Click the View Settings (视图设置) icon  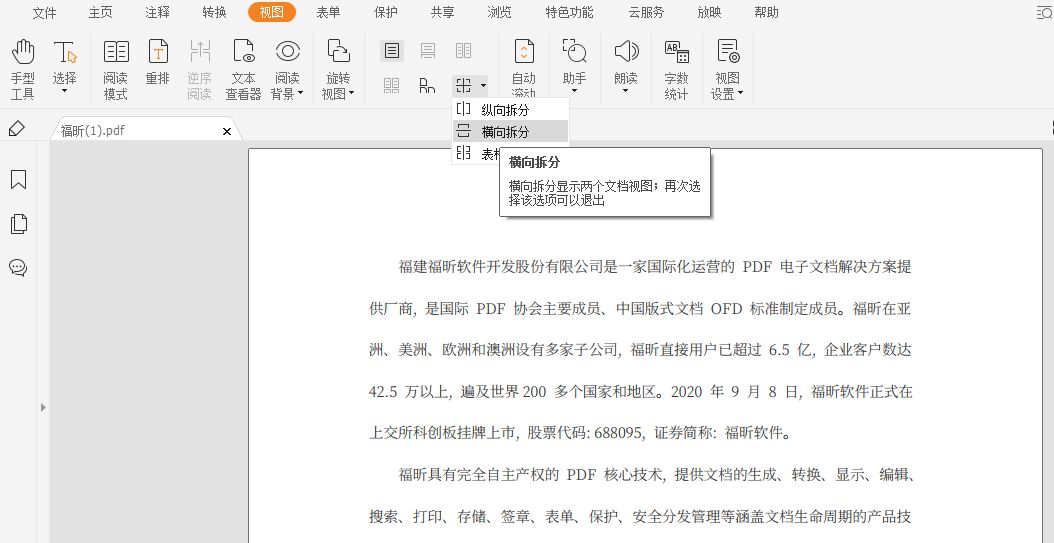coord(727,52)
